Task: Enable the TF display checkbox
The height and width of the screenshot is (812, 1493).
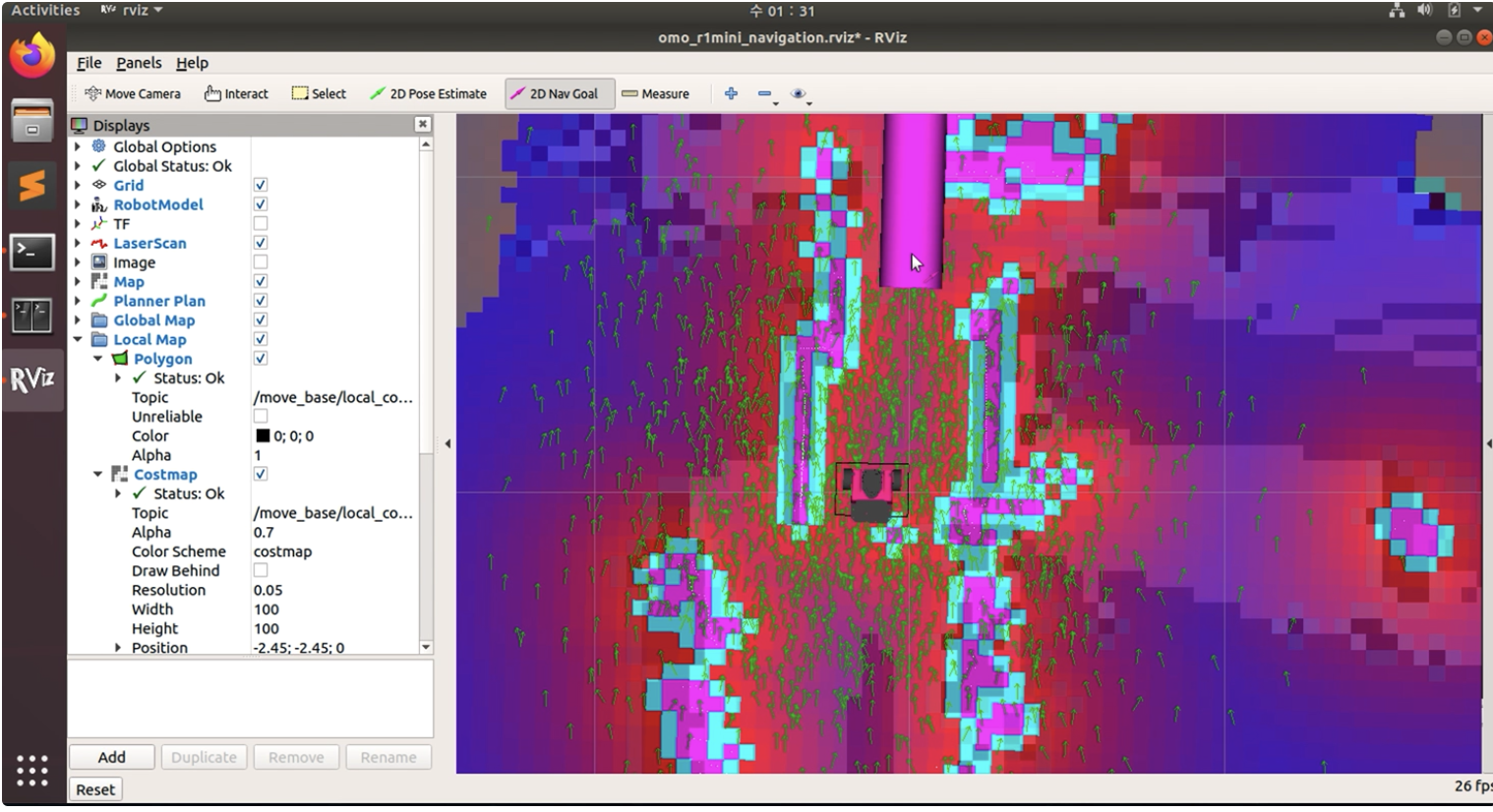Action: 261,223
